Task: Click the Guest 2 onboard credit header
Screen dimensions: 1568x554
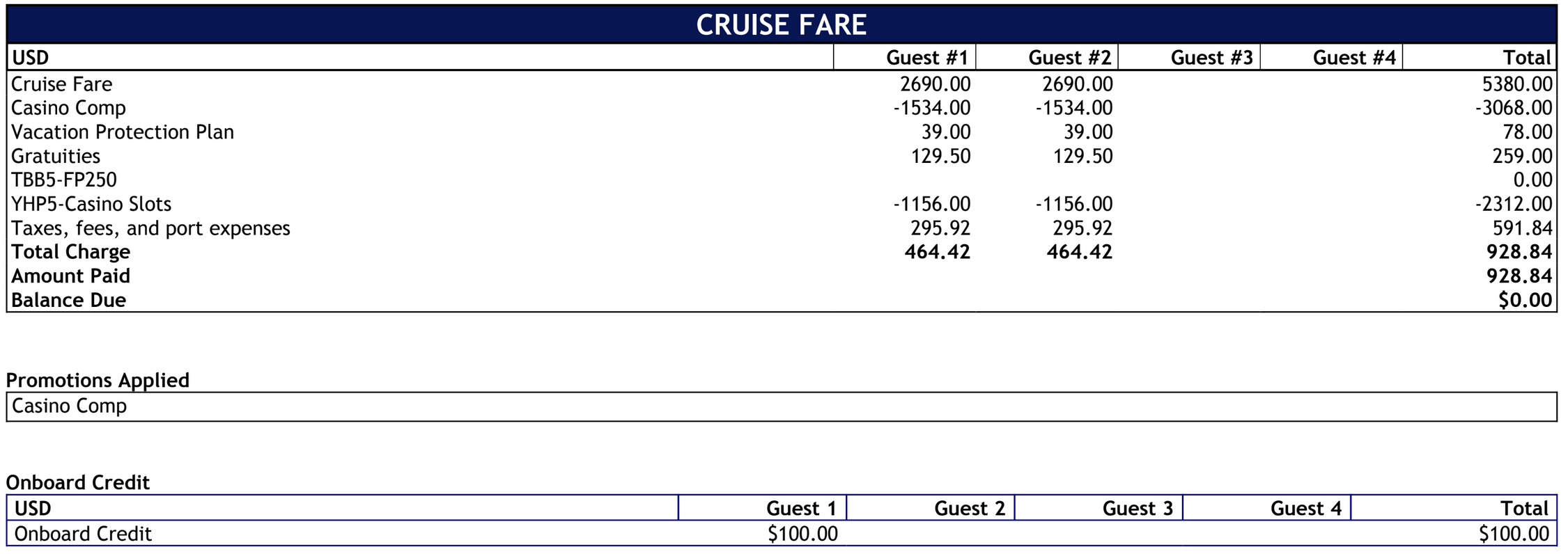Action: coord(969,509)
